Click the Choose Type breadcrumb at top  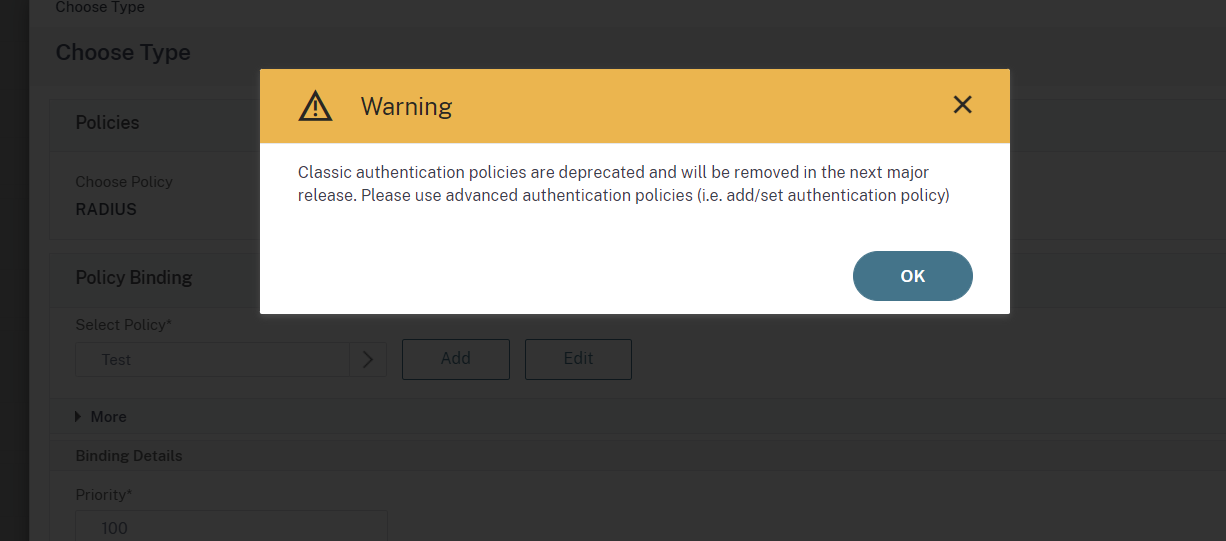tap(100, 8)
